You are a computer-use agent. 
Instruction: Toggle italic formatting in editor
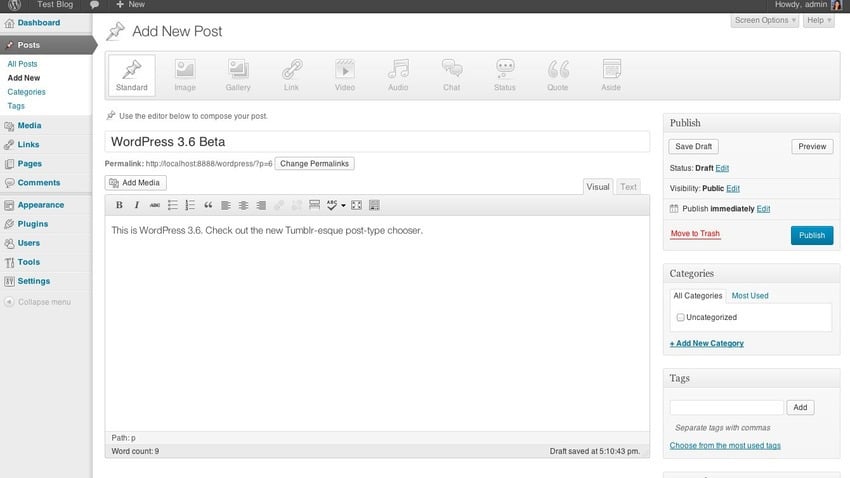pyautogui.click(x=137, y=205)
